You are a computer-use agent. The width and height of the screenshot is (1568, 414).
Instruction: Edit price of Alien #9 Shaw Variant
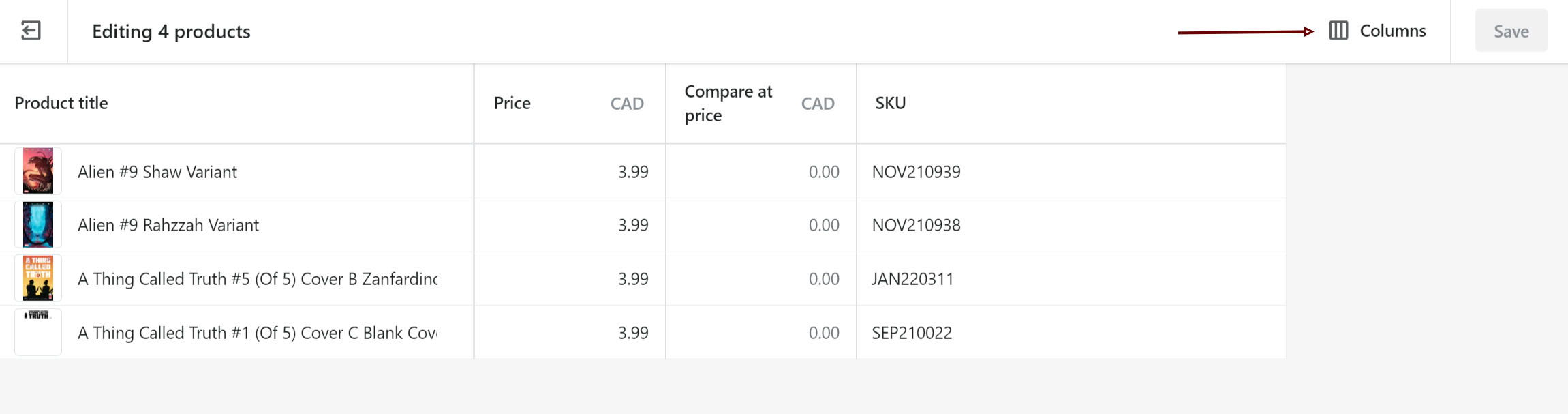(x=570, y=171)
